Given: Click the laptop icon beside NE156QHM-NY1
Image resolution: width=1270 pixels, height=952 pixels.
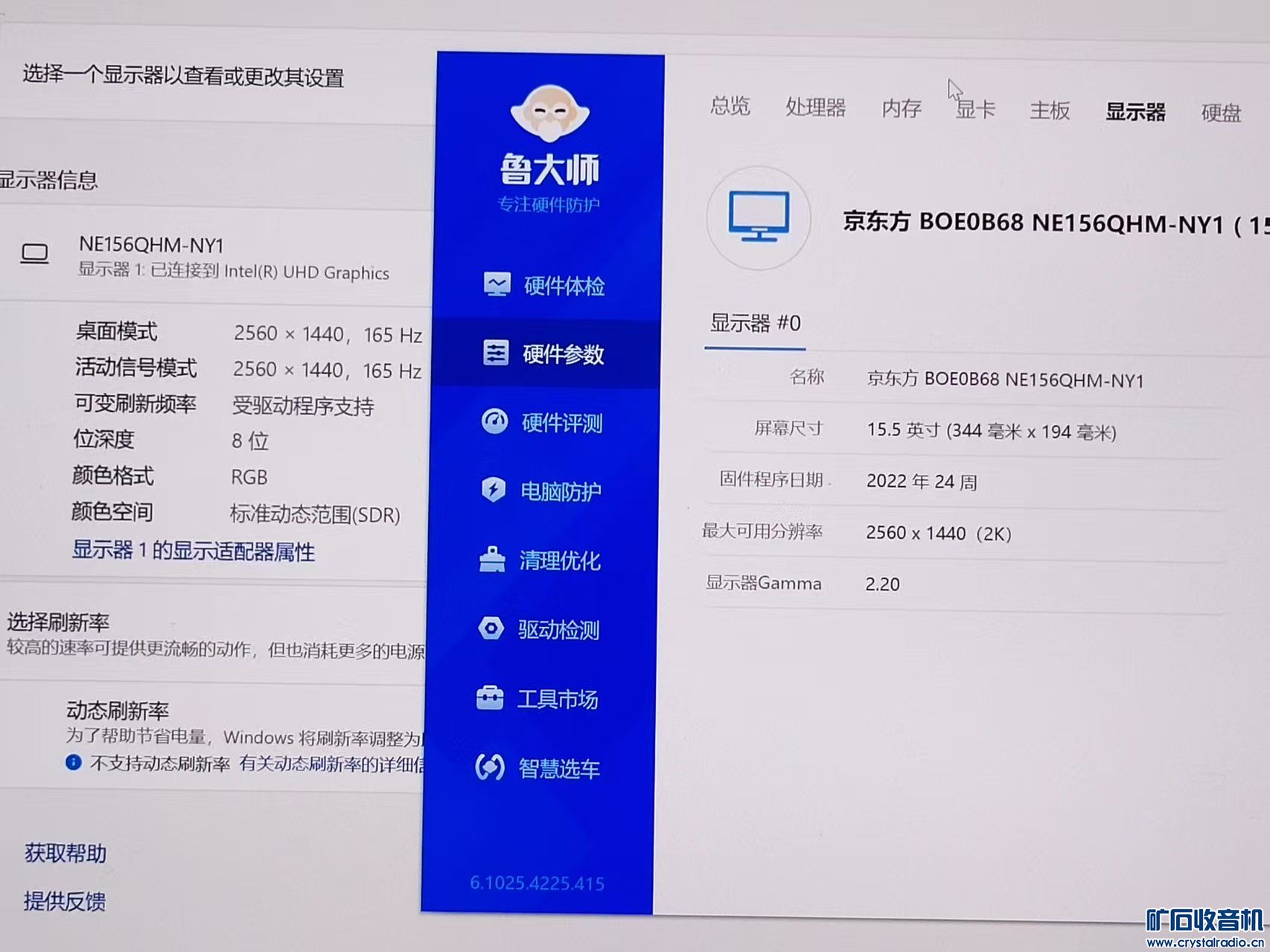Looking at the screenshot, I should click(34, 255).
